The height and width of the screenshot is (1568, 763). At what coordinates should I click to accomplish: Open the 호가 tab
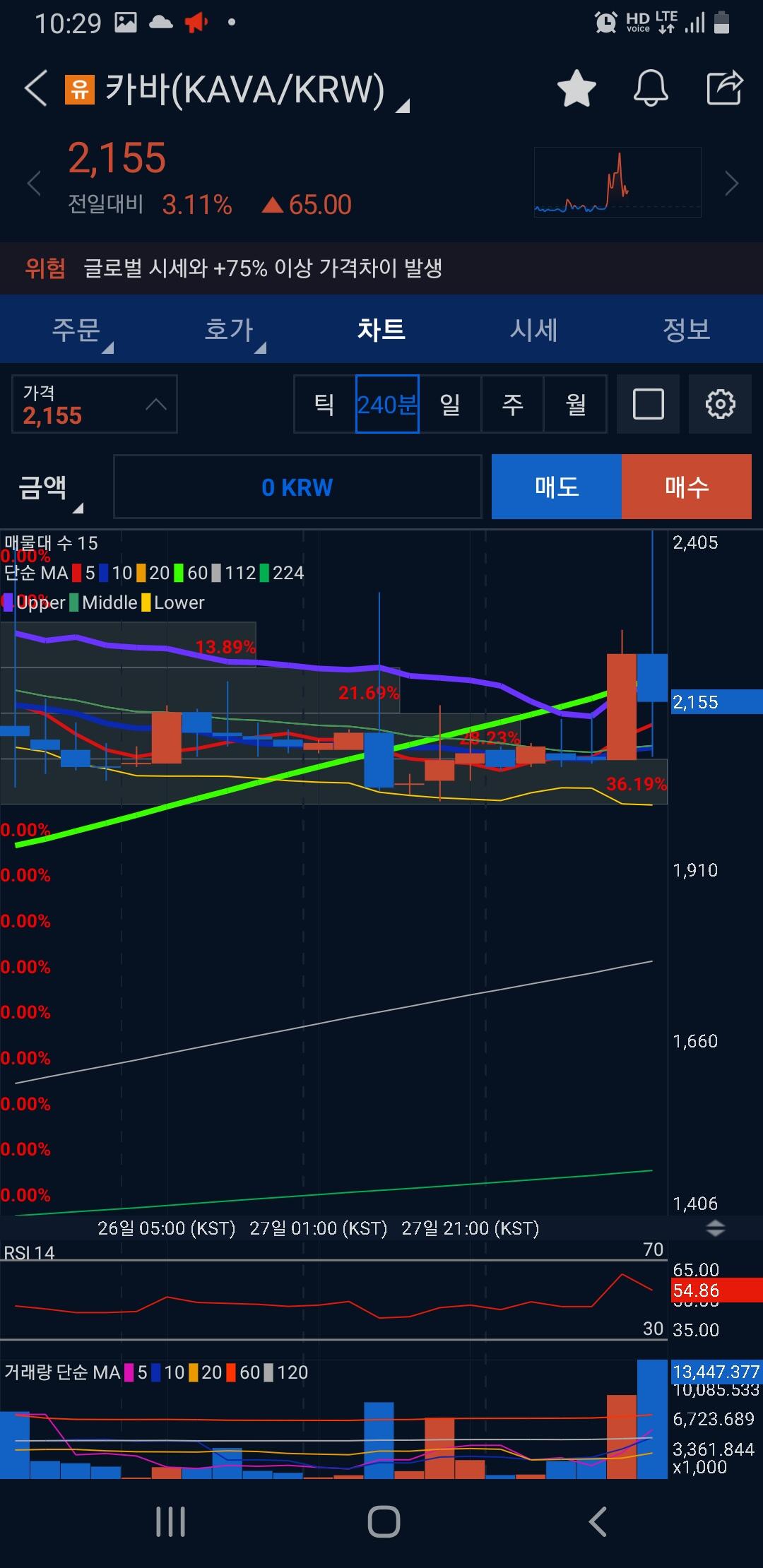pyautogui.click(x=229, y=330)
